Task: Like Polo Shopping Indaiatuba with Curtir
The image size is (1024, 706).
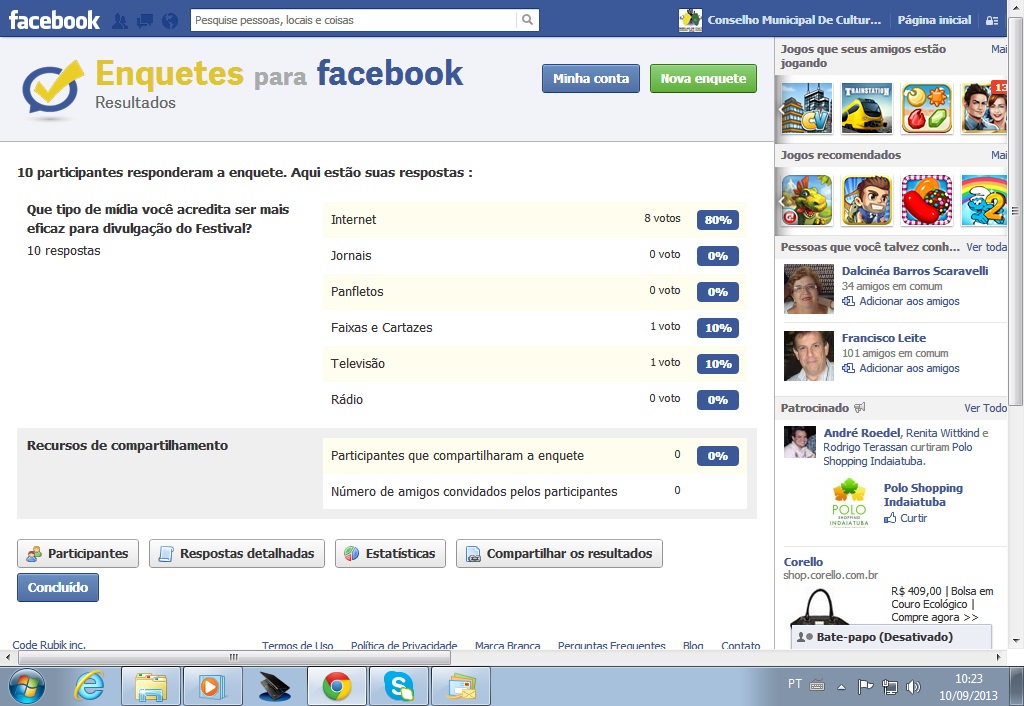Action: [x=905, y=518]
